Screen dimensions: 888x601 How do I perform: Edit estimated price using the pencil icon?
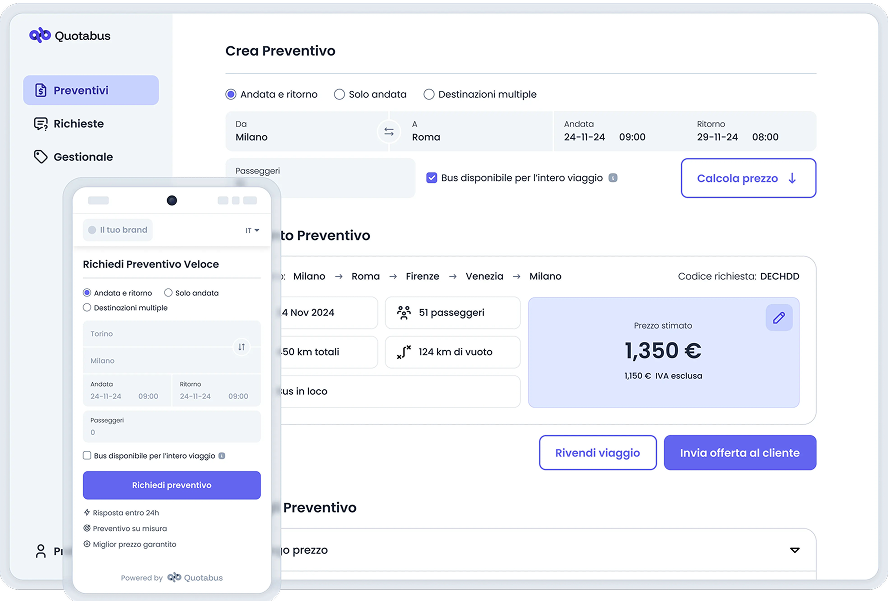pos(779,316)
